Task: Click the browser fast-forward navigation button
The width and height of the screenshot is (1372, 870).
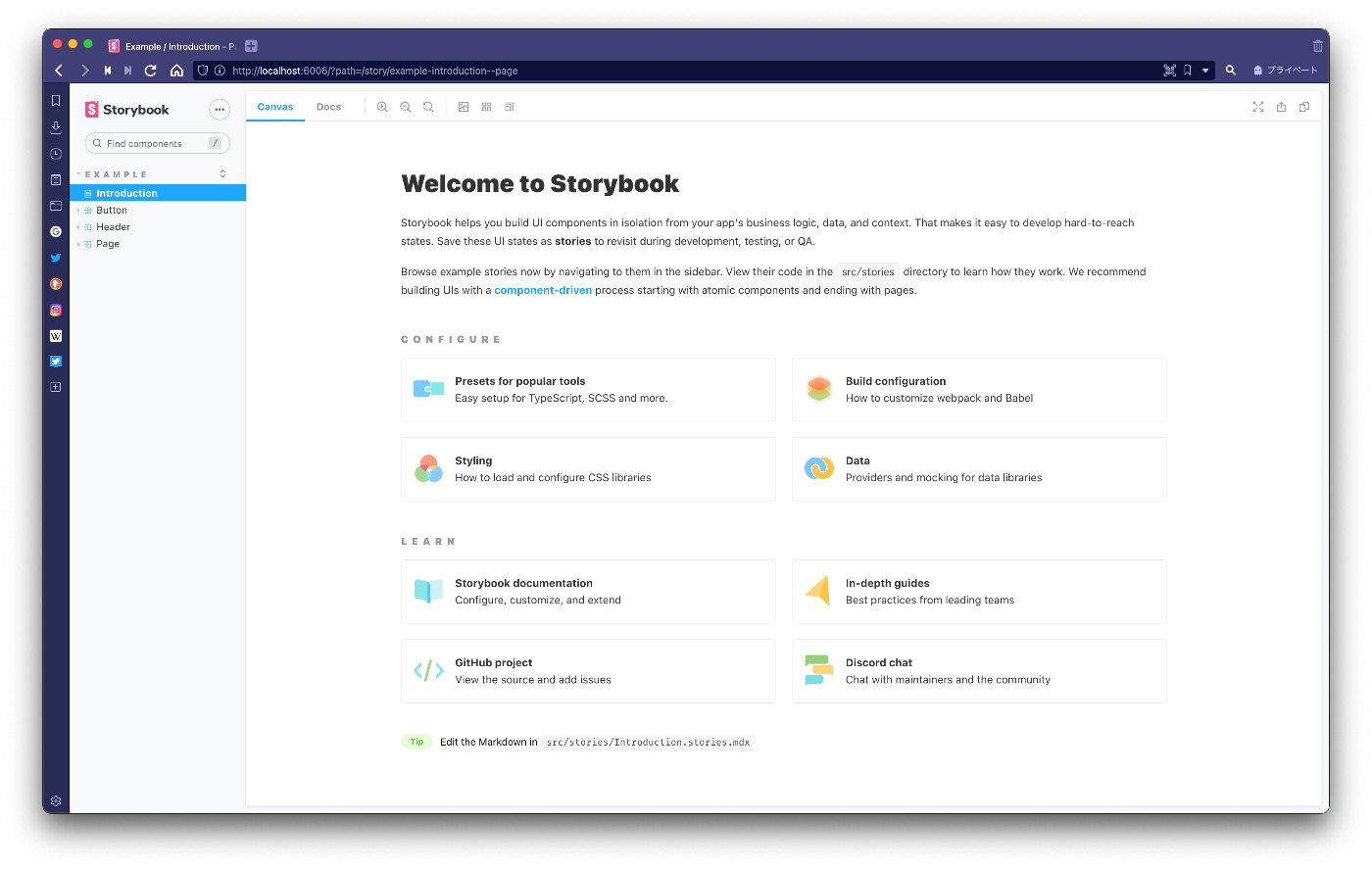Action: pyautogui.click(x=127, y=71)
